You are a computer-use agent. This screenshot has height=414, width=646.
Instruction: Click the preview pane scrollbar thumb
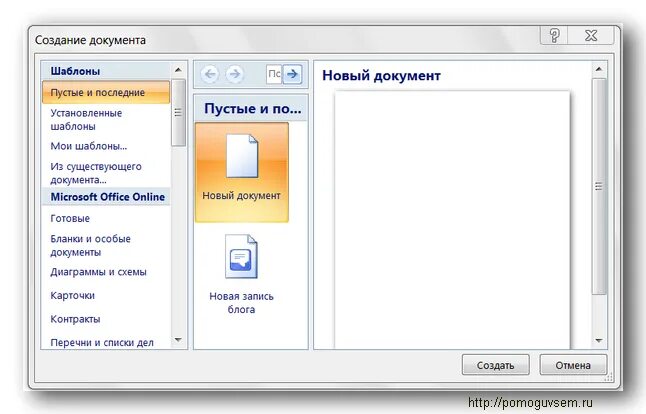point(599,186)
